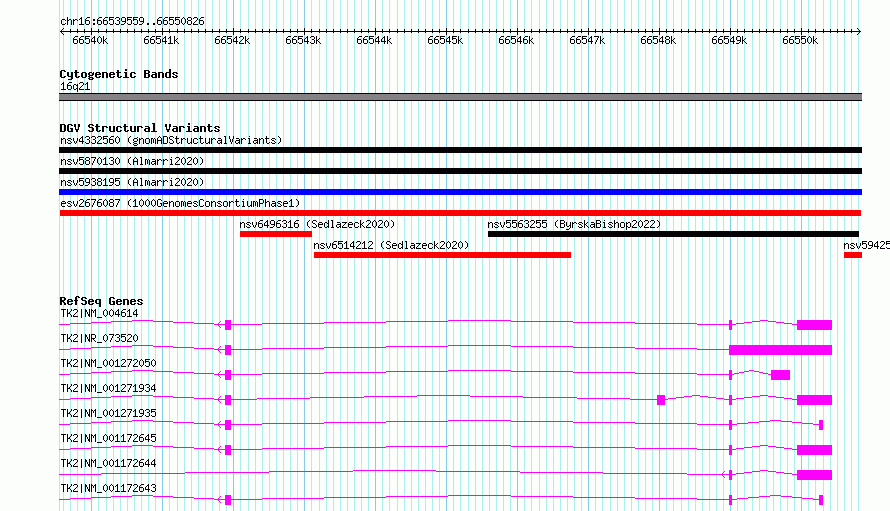Image resolution: width=890 pixels, height=511 pixels.
Task: Open transcript label TK2|NM_001271935
Action: [108, 413]
